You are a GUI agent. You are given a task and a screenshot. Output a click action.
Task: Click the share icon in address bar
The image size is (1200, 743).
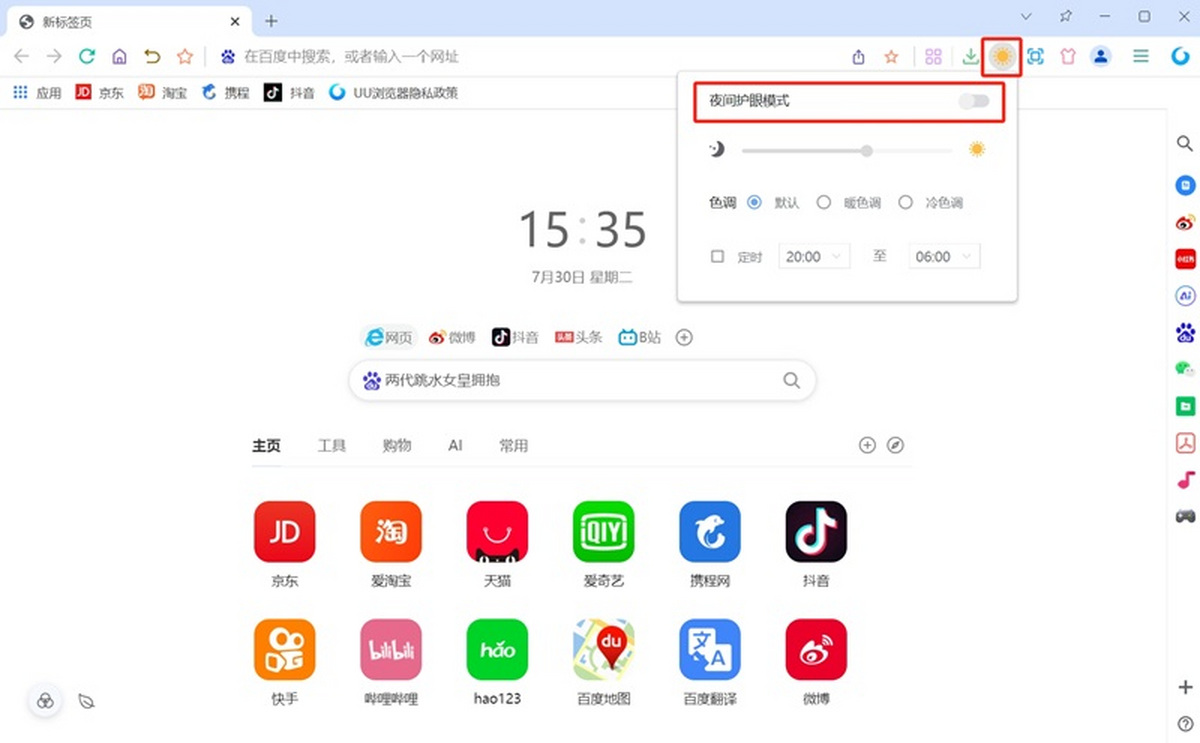click(858, 57)
